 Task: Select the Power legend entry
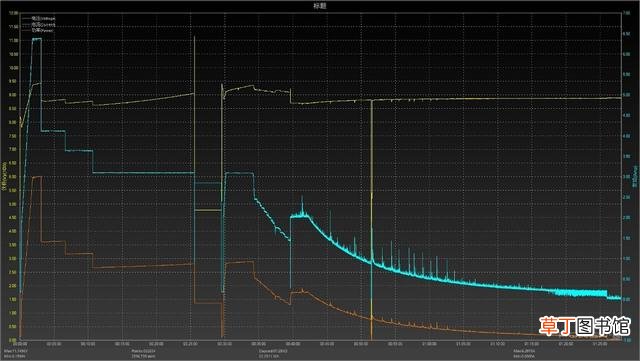(x=38, y=30)
